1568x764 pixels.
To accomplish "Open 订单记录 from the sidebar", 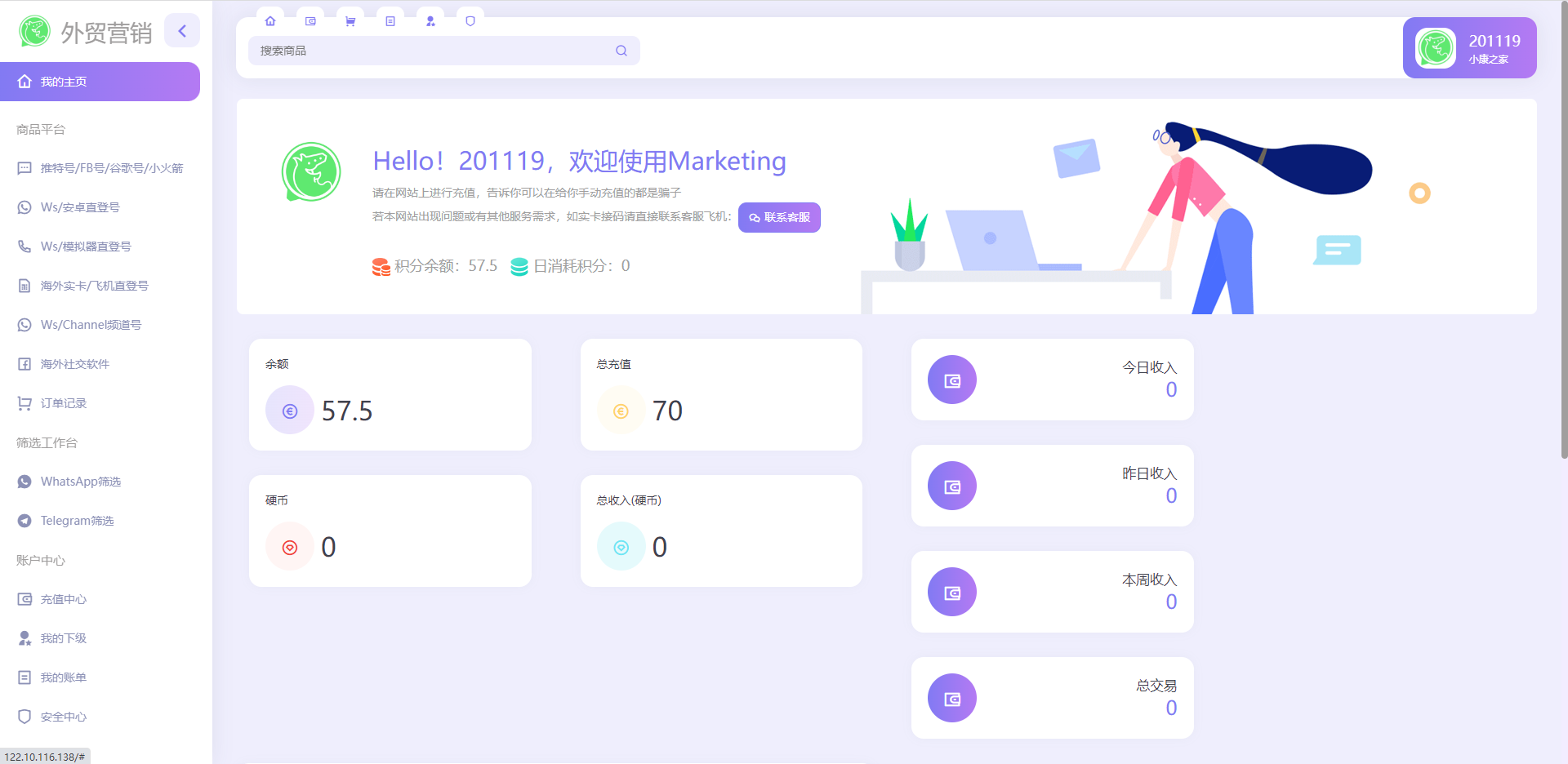I will coord(63,403).
